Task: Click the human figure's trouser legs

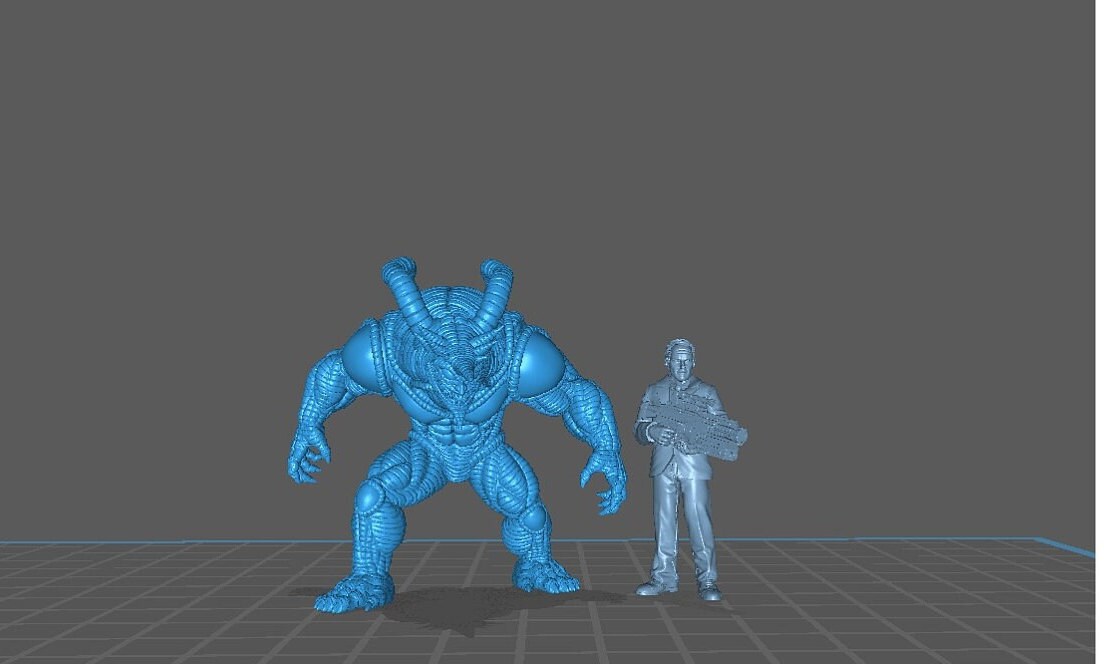Action: coord(682,530)
